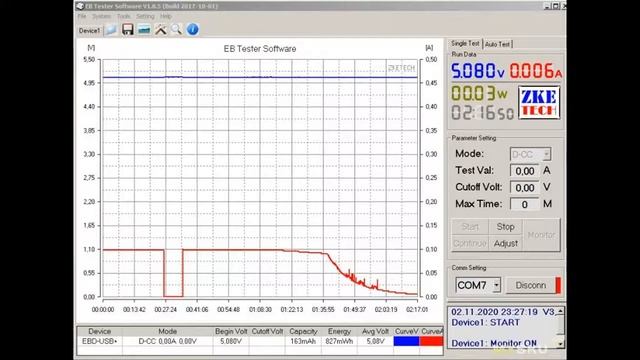
Task: Open the File menu
Action: [x=82, y=16]
